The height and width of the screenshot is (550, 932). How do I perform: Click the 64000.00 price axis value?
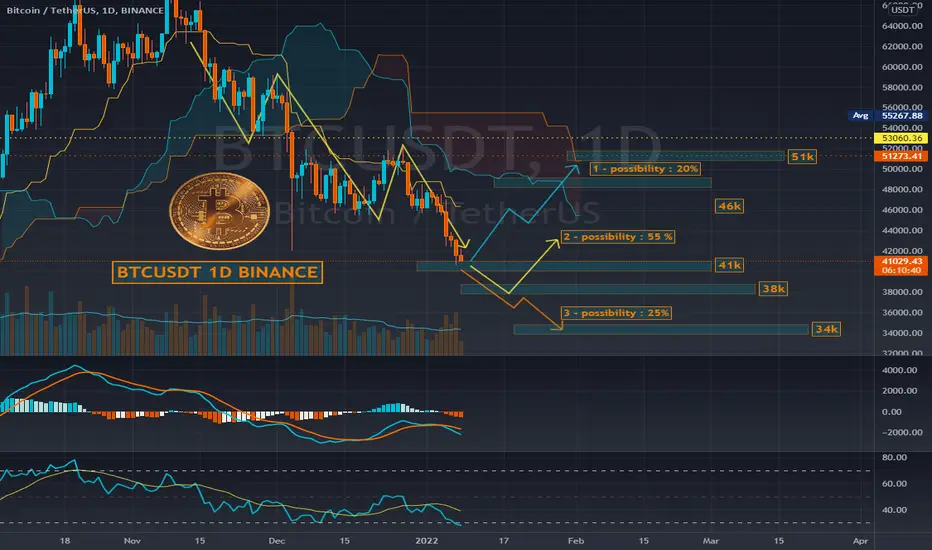[902, 26]
